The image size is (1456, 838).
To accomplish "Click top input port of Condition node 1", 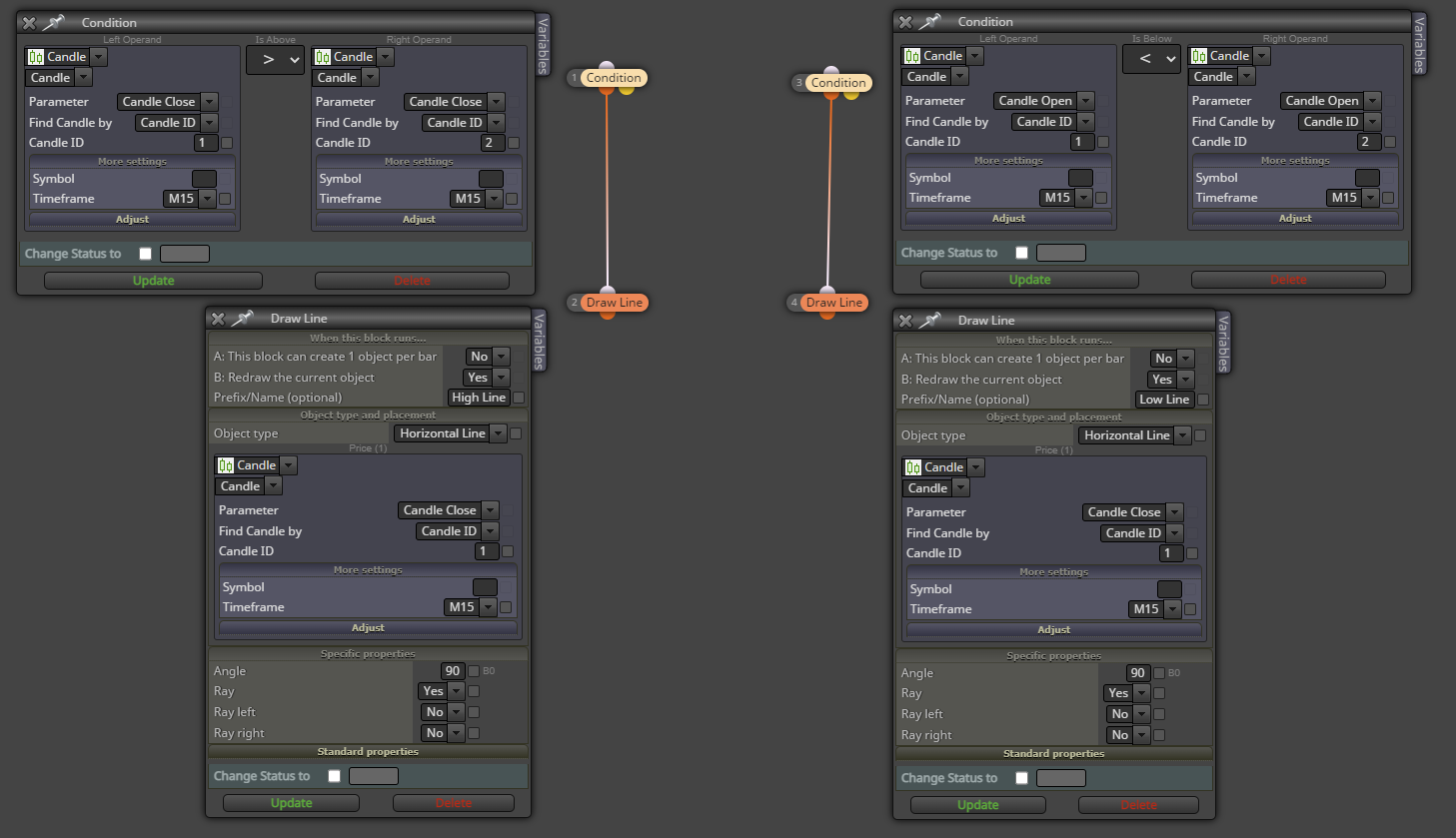I will click(607, 66).
